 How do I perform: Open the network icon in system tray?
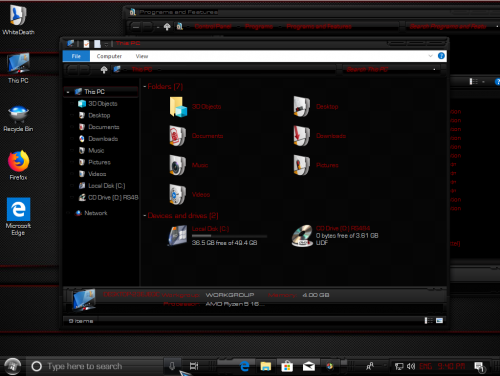coord(399,366)
